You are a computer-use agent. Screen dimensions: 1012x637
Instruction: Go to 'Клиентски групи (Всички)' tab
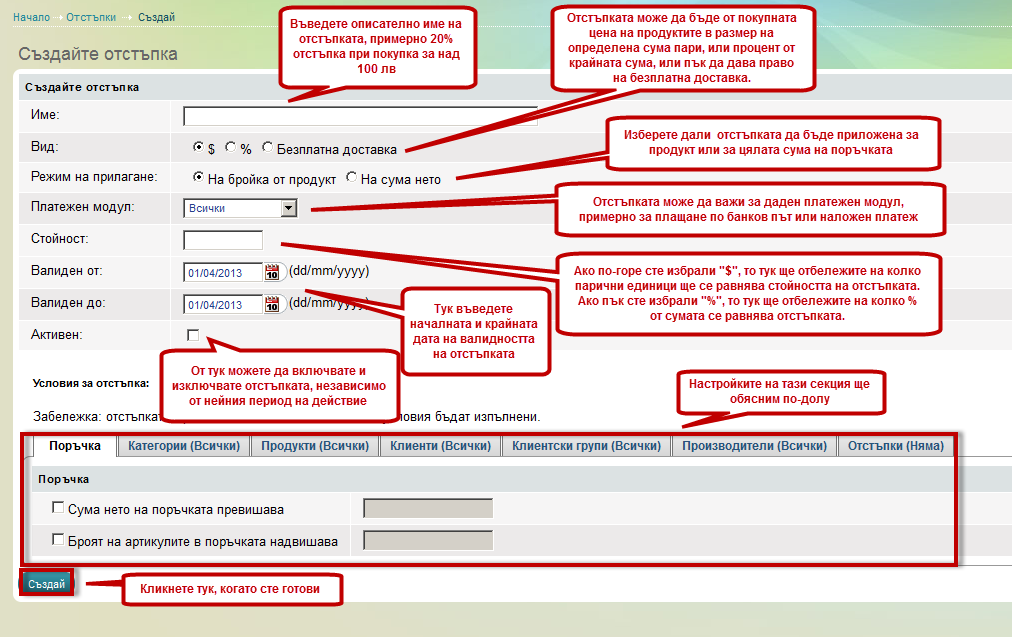pyautogui.click(x=586, y=446)
